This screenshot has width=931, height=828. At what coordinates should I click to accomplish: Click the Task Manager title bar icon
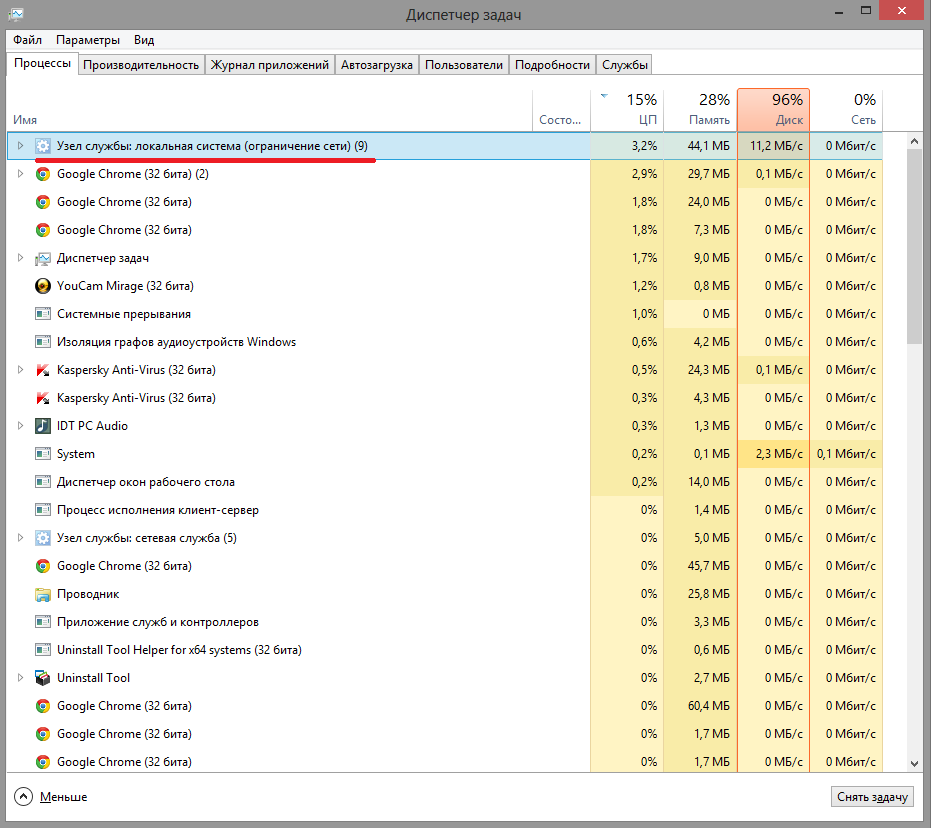click(x=16, y=13)
